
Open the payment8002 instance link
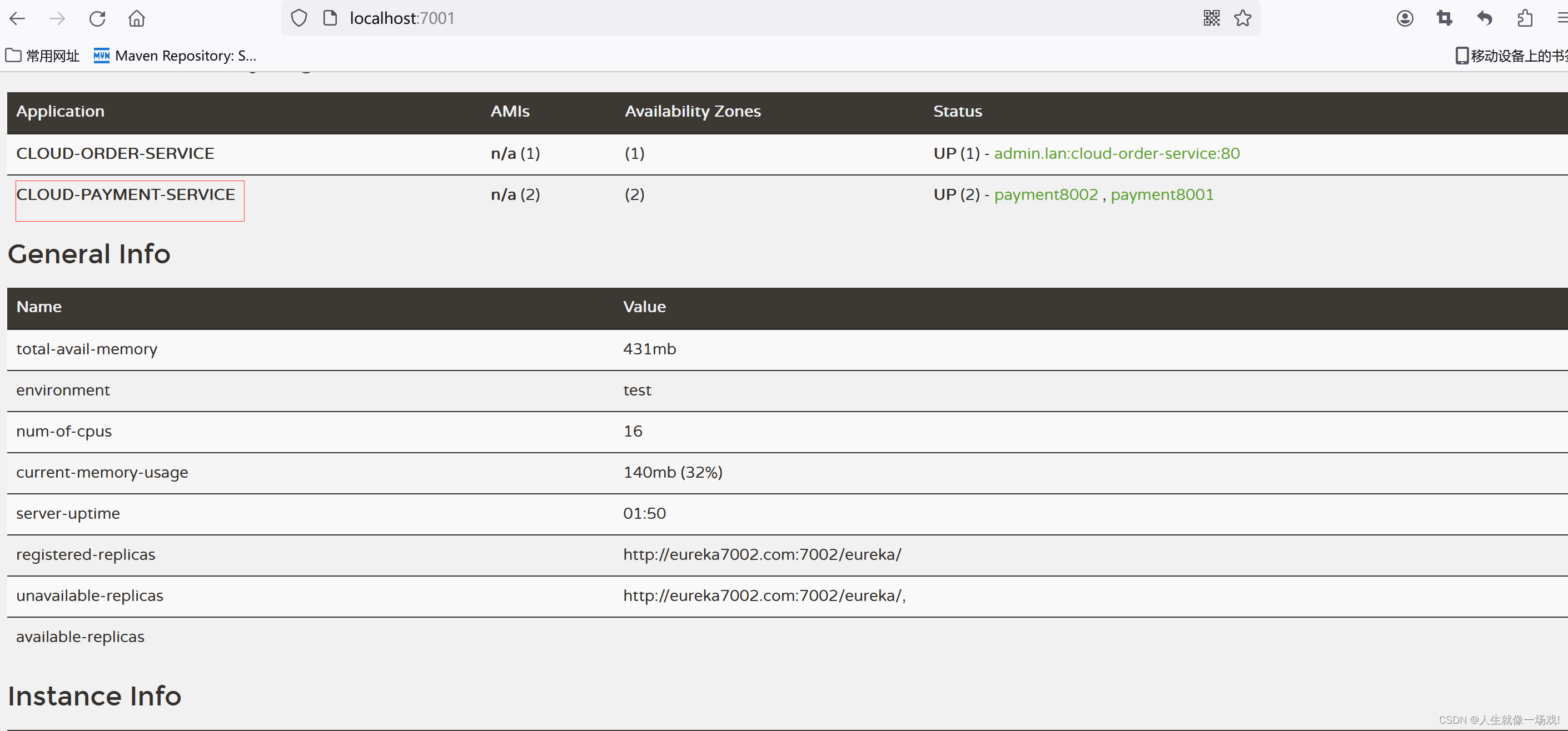1046,194
